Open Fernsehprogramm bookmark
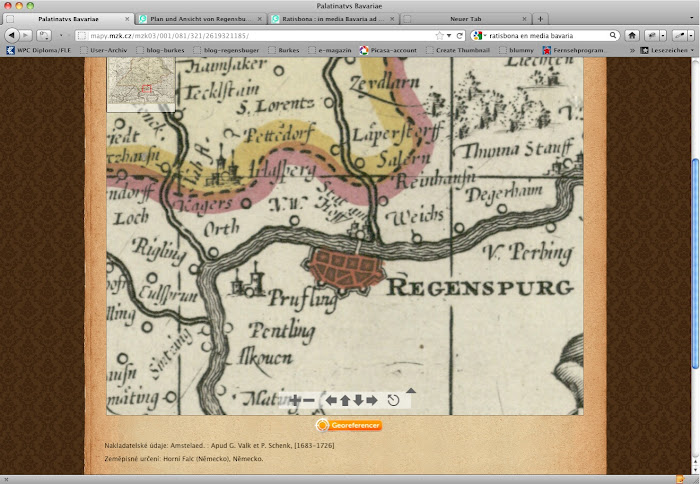The image size is (700, 484). coord(573,50)
